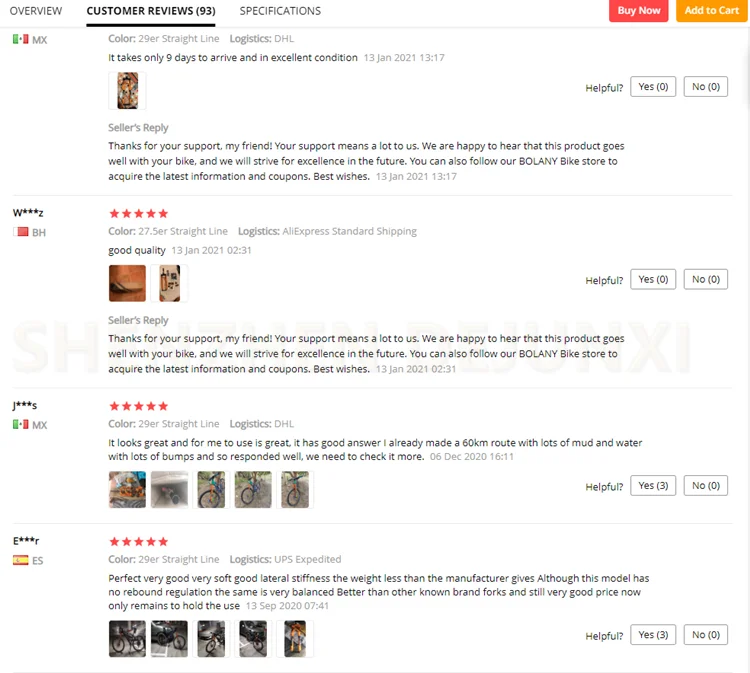Click the Add to Cart button
750x673 pixels.
click(x=711, y=11)
